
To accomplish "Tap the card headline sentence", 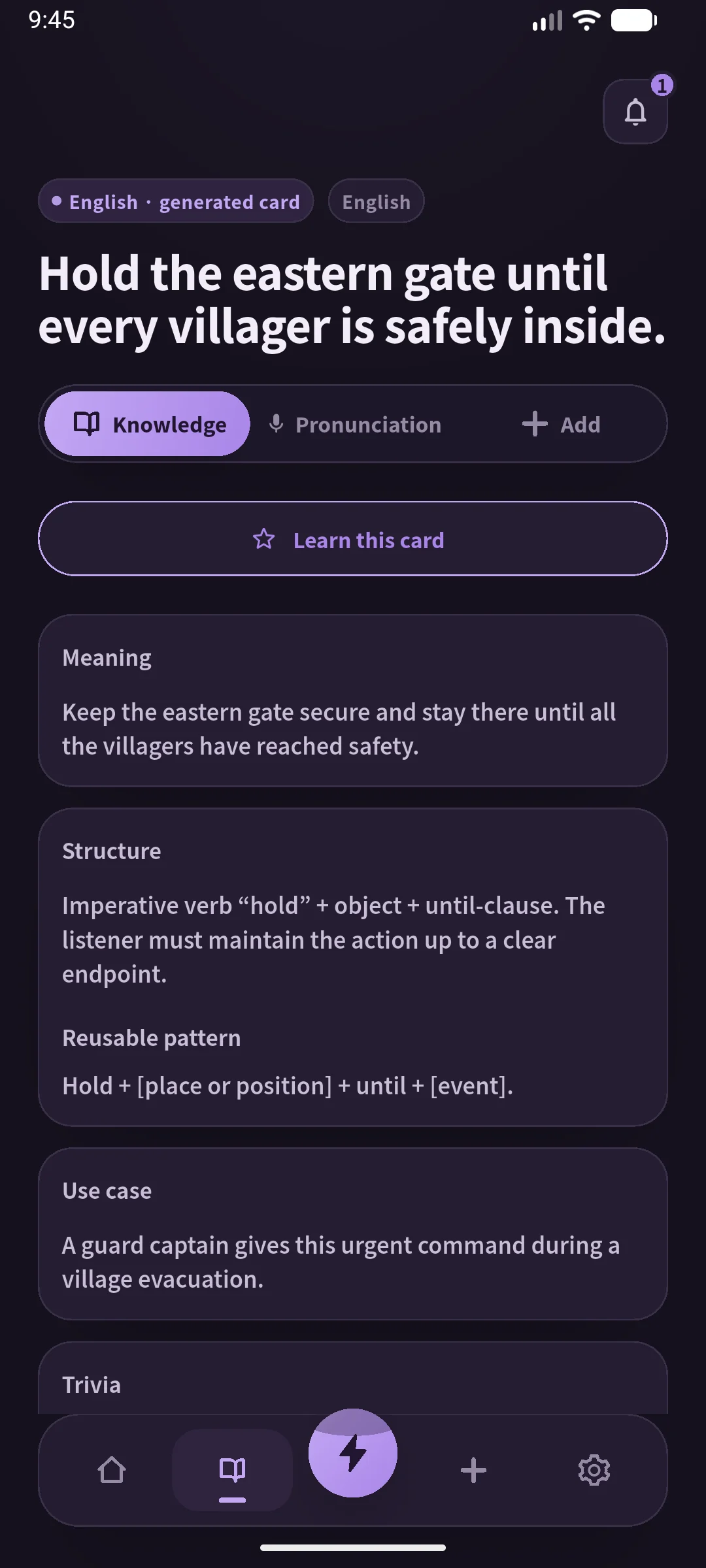I will 353,299.
